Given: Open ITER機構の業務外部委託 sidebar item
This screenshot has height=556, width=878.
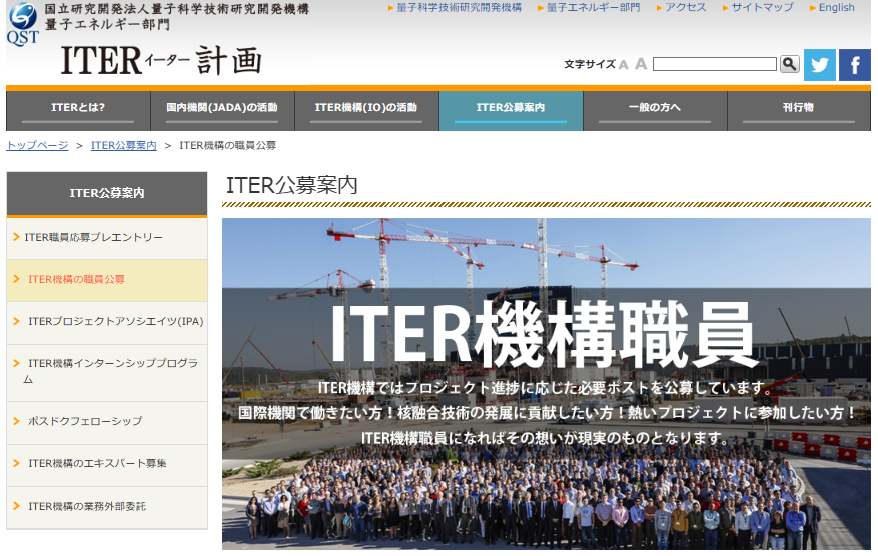Looking at the screenshot, I should click(x=107, y=507).
